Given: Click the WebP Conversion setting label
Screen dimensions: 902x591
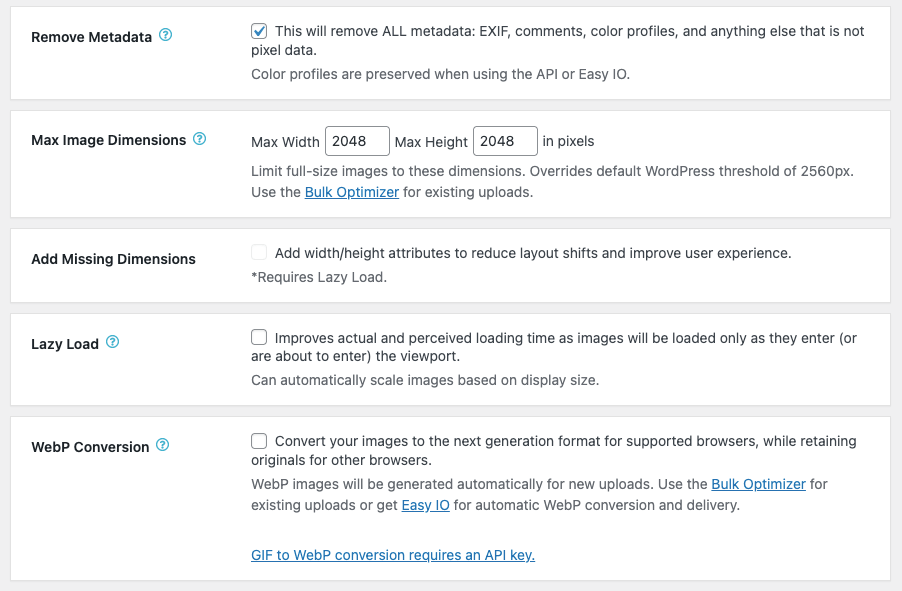Looking at the screenshot, I should 90,447.
